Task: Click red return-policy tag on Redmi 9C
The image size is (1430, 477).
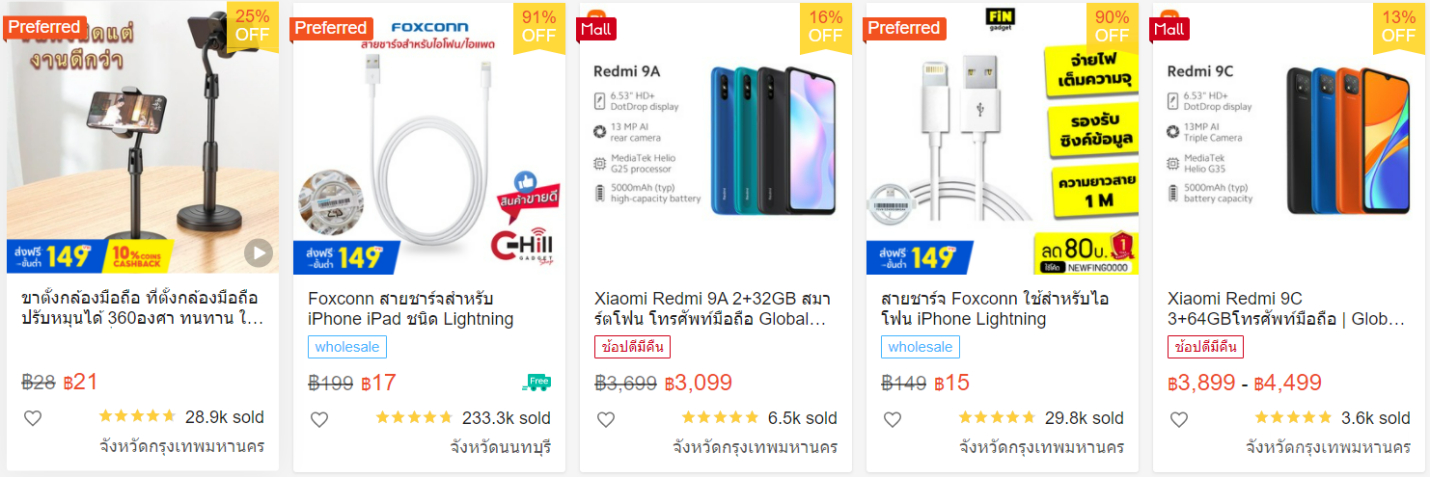Action: pos(1206,347)
